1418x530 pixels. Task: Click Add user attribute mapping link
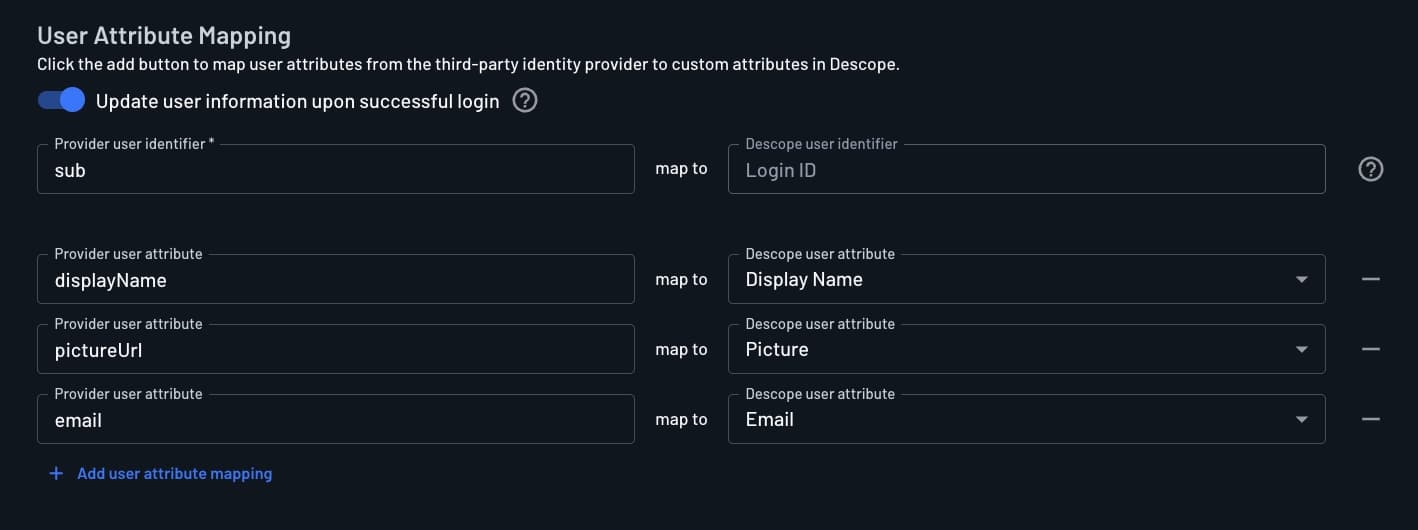tap(174, 474)
